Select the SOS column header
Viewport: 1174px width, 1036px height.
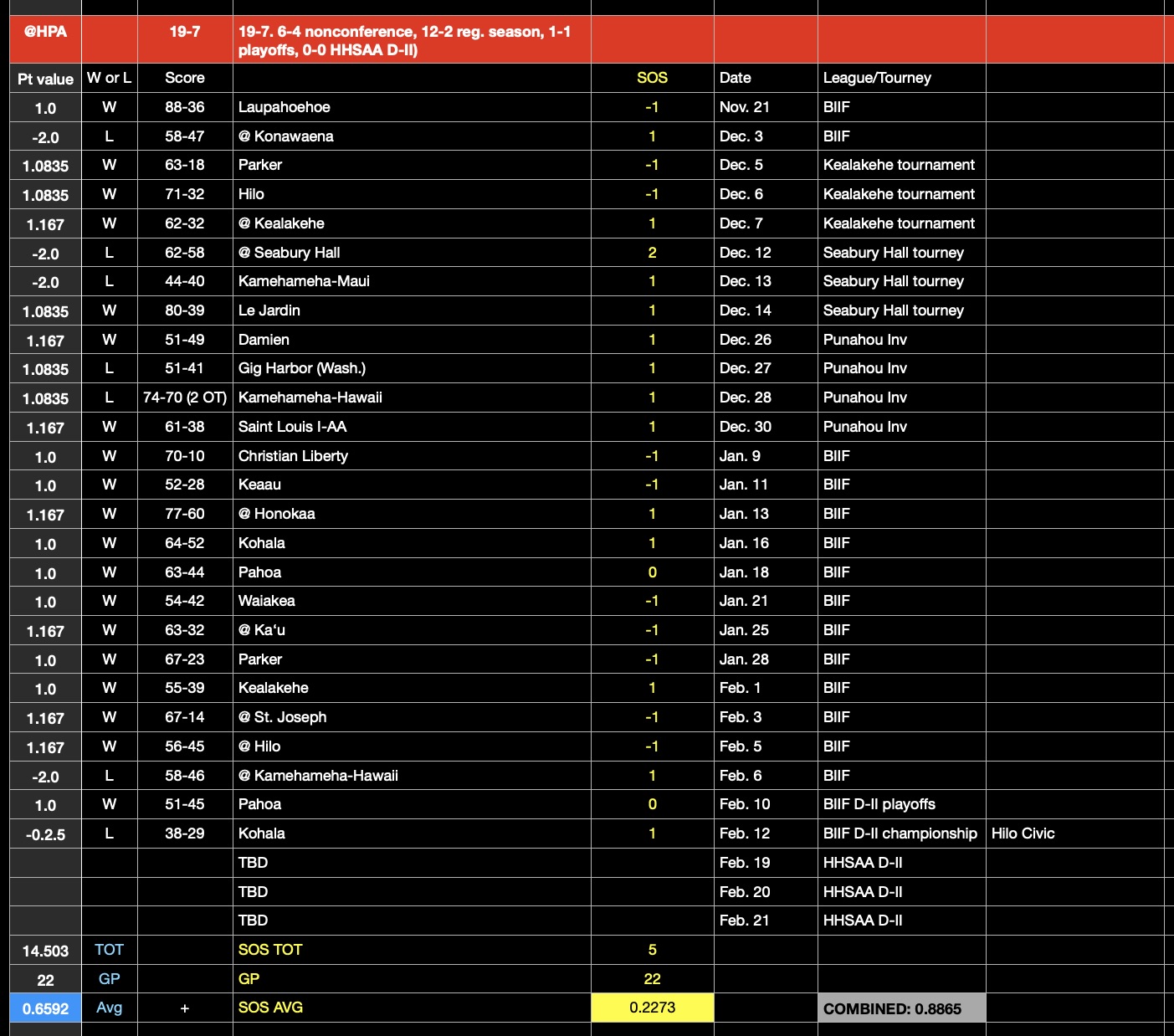(652, 78)
